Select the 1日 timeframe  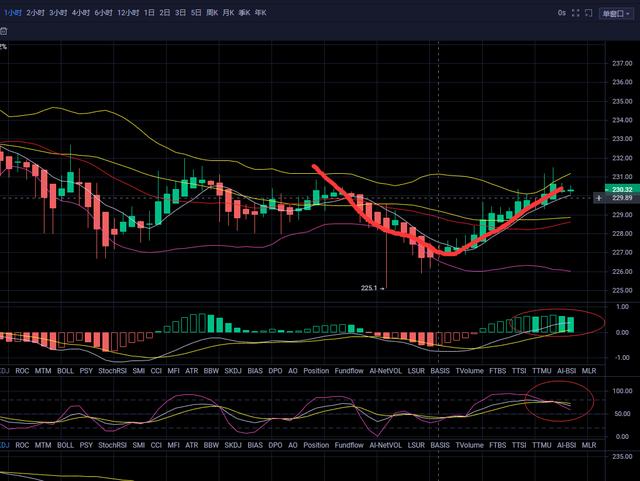[150, 13]
